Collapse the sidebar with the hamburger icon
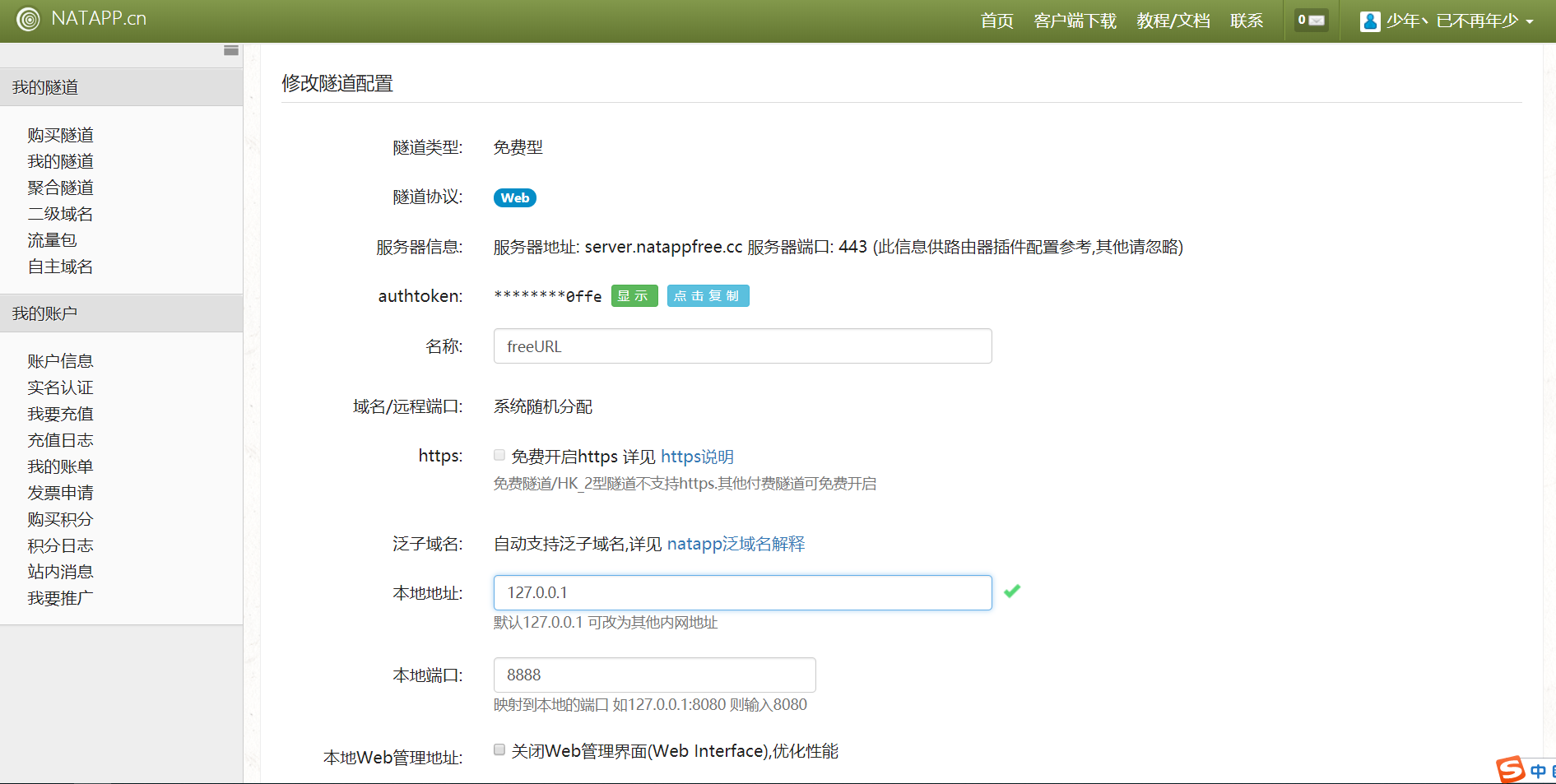Viewport: 1556px width, 784px height. coord(231,50)
